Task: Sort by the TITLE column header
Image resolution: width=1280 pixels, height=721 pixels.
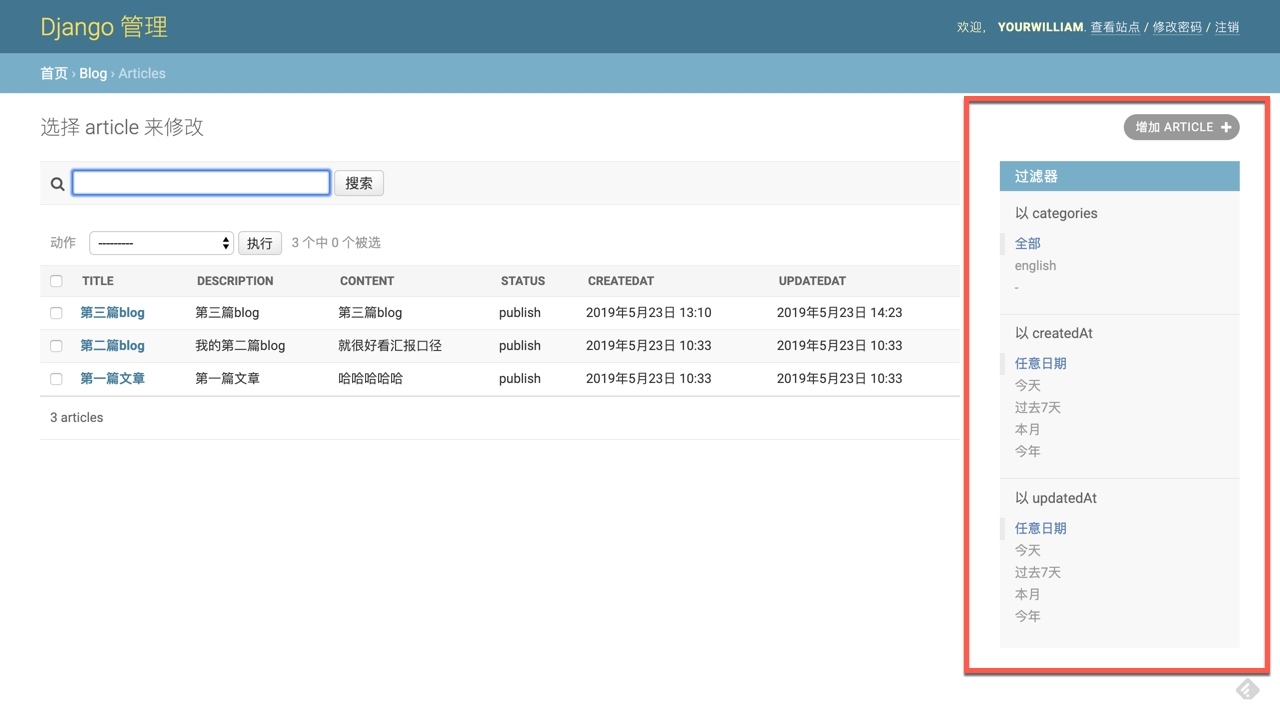Action: coord(98,281)
